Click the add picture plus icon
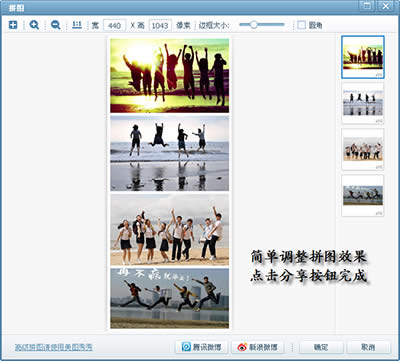 pyautogui.click(x=13, y=25)
